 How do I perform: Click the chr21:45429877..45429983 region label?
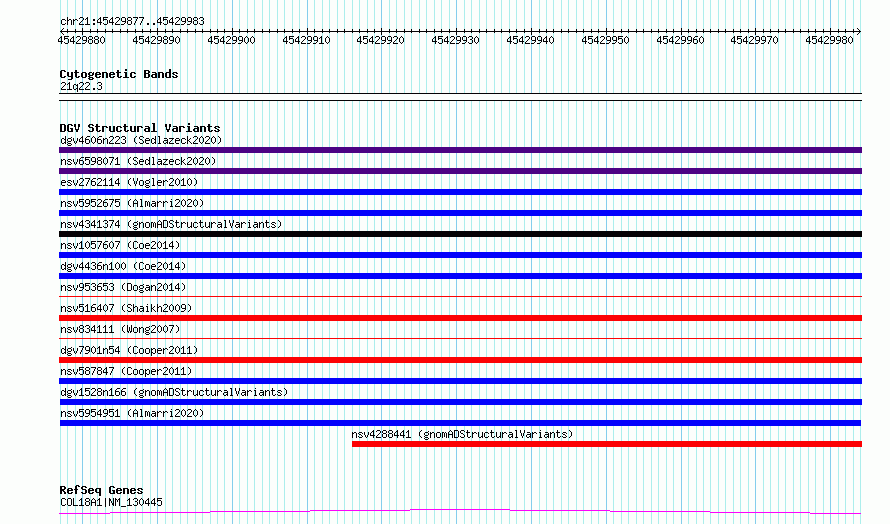132,22
